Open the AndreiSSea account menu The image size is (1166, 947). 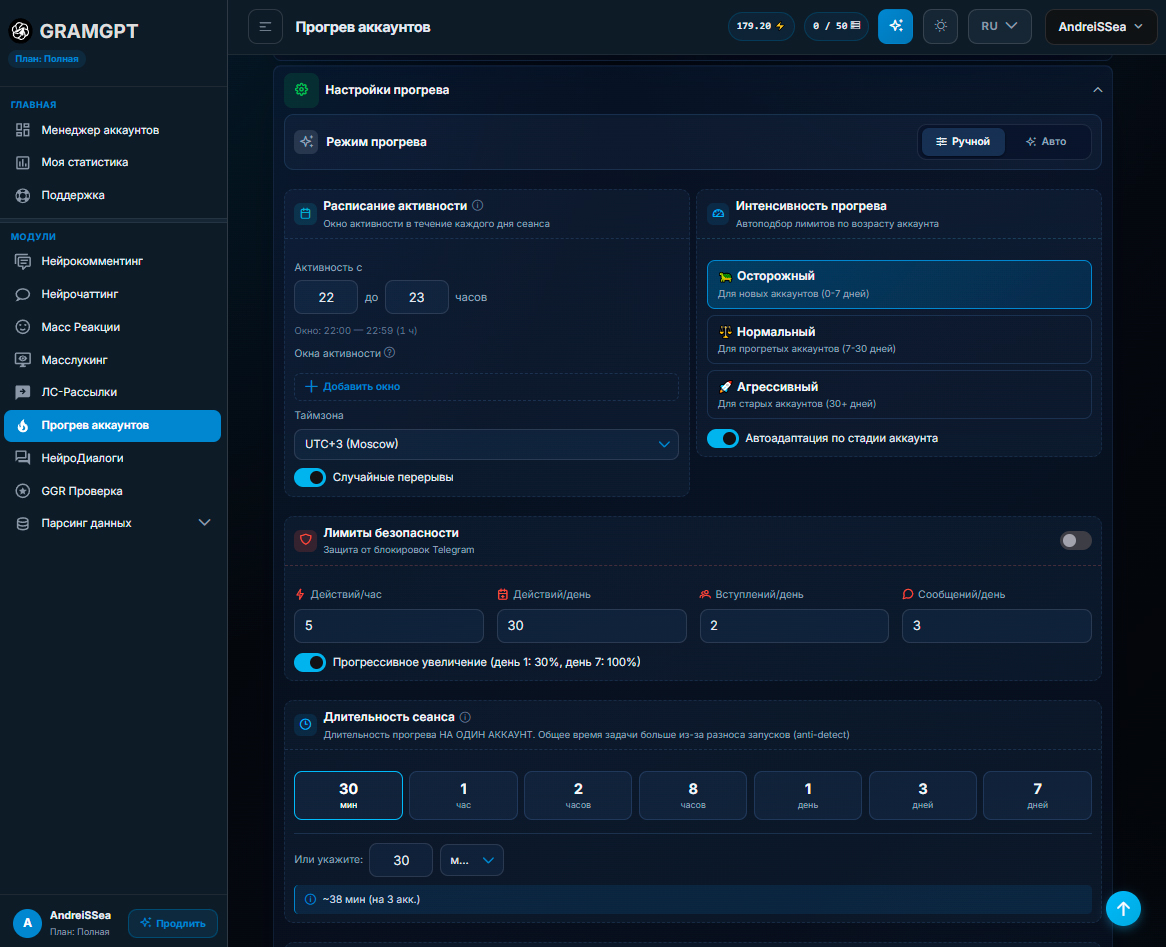coord(1101,27)
